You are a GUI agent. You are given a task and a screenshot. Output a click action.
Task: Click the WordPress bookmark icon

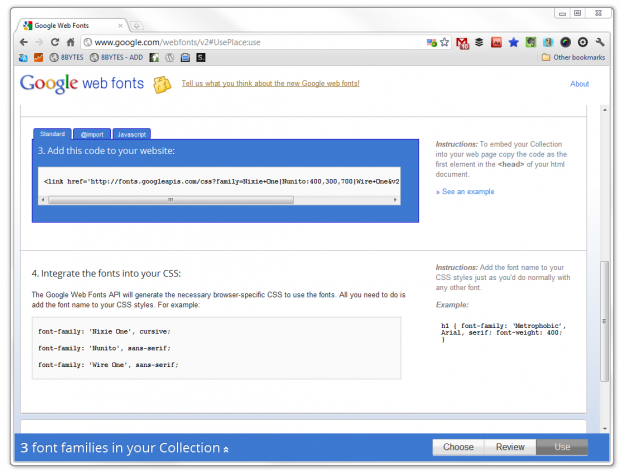pyautogui.click(x=170, y=58)
